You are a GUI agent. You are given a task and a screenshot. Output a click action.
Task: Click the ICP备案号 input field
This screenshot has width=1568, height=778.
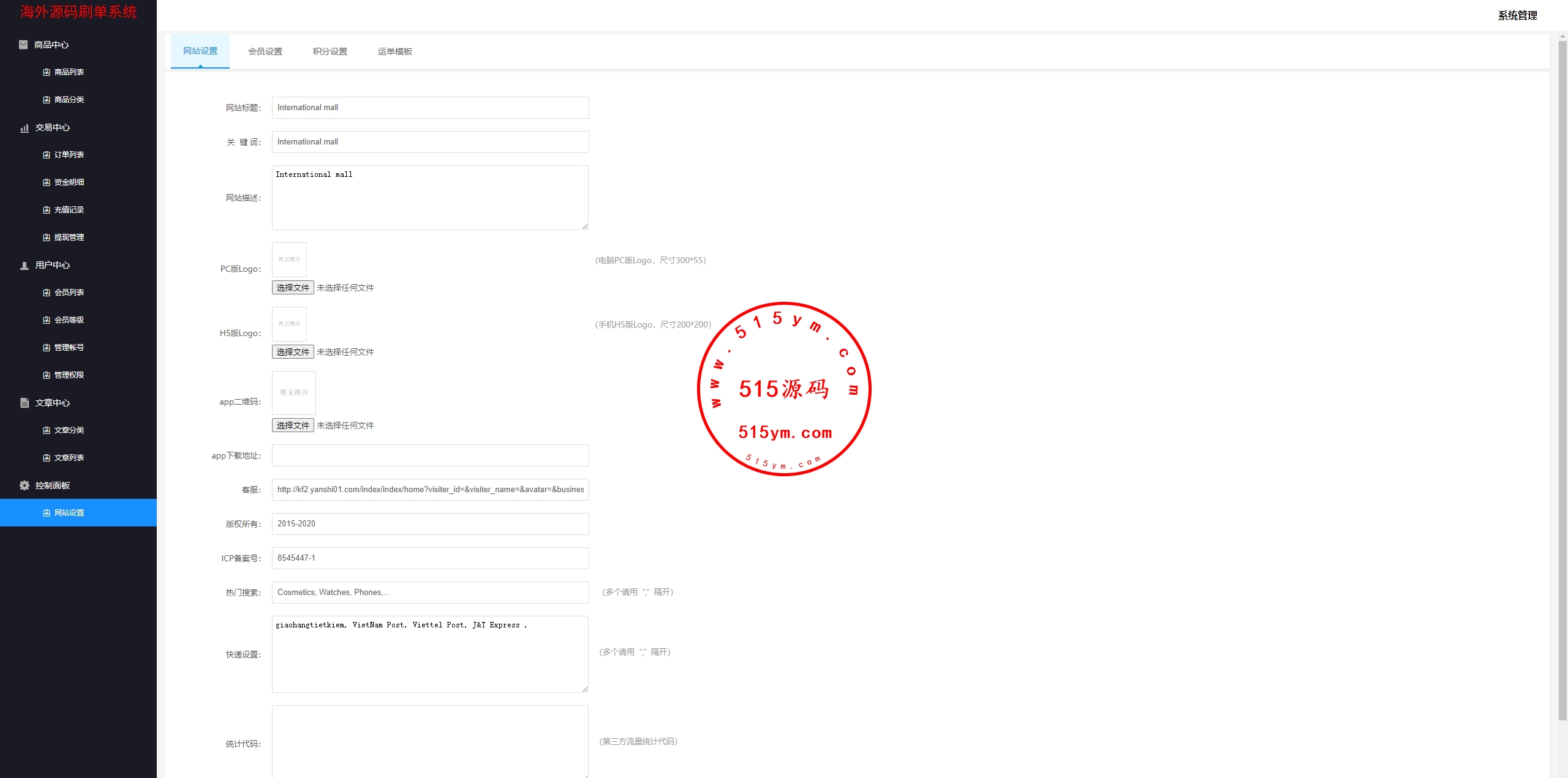(x=430, y=558)
